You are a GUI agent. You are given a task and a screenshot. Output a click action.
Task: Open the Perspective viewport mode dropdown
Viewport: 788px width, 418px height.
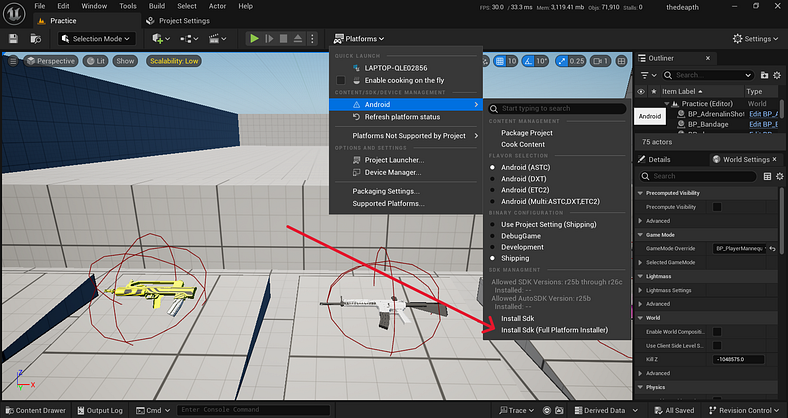(x=51, y=61)
